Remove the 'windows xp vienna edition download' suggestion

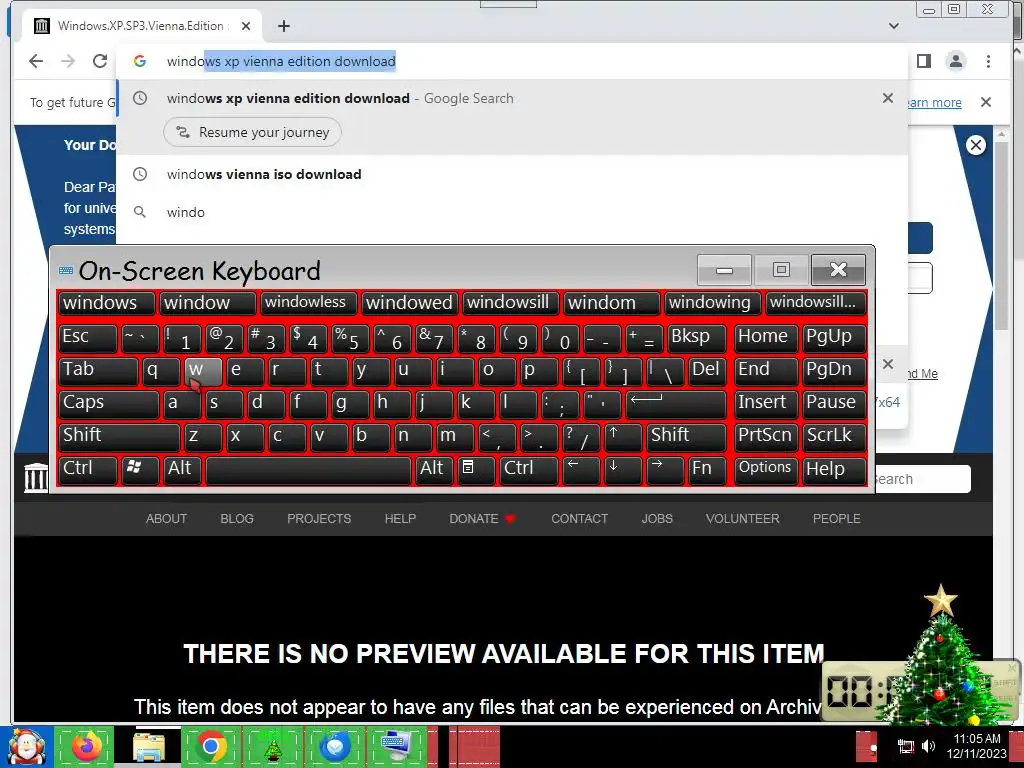coord(888,98)
